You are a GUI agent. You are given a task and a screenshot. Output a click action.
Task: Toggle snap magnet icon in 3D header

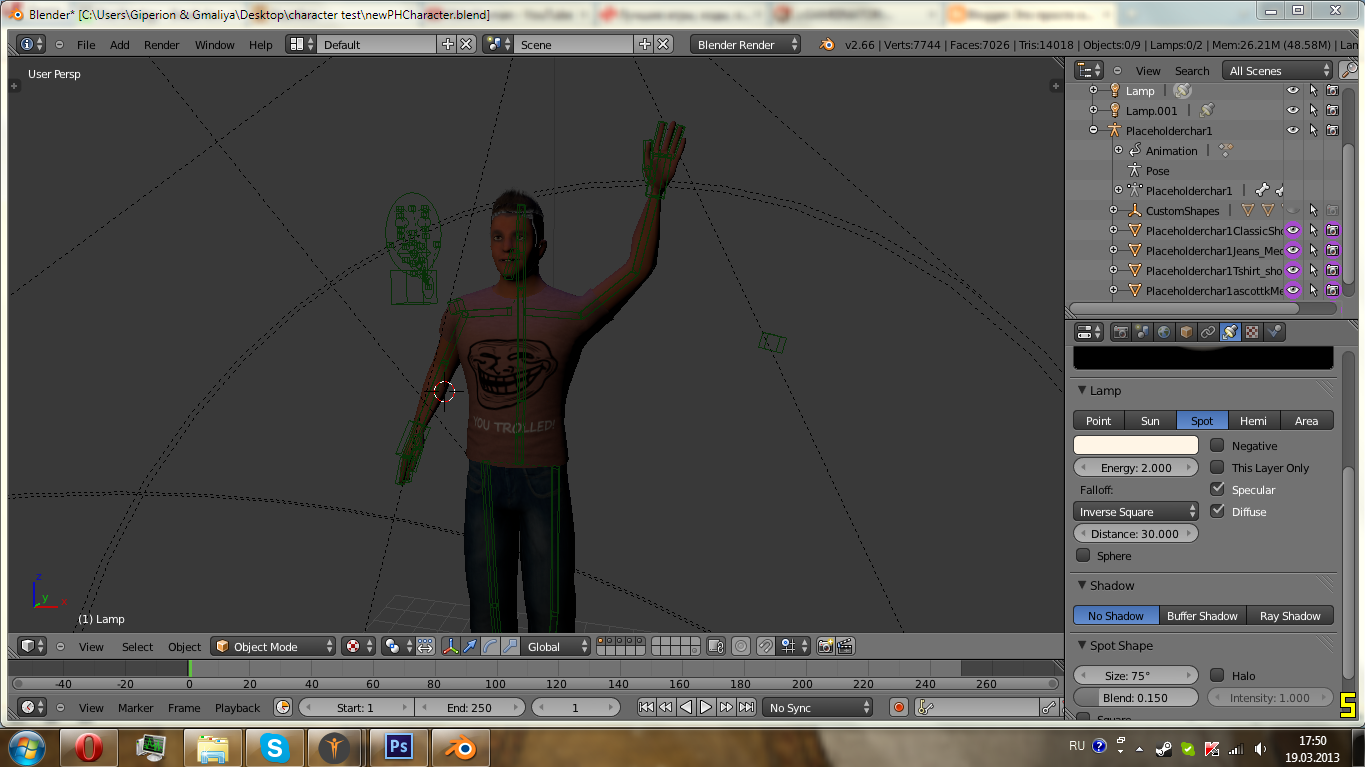click(765, 647)
